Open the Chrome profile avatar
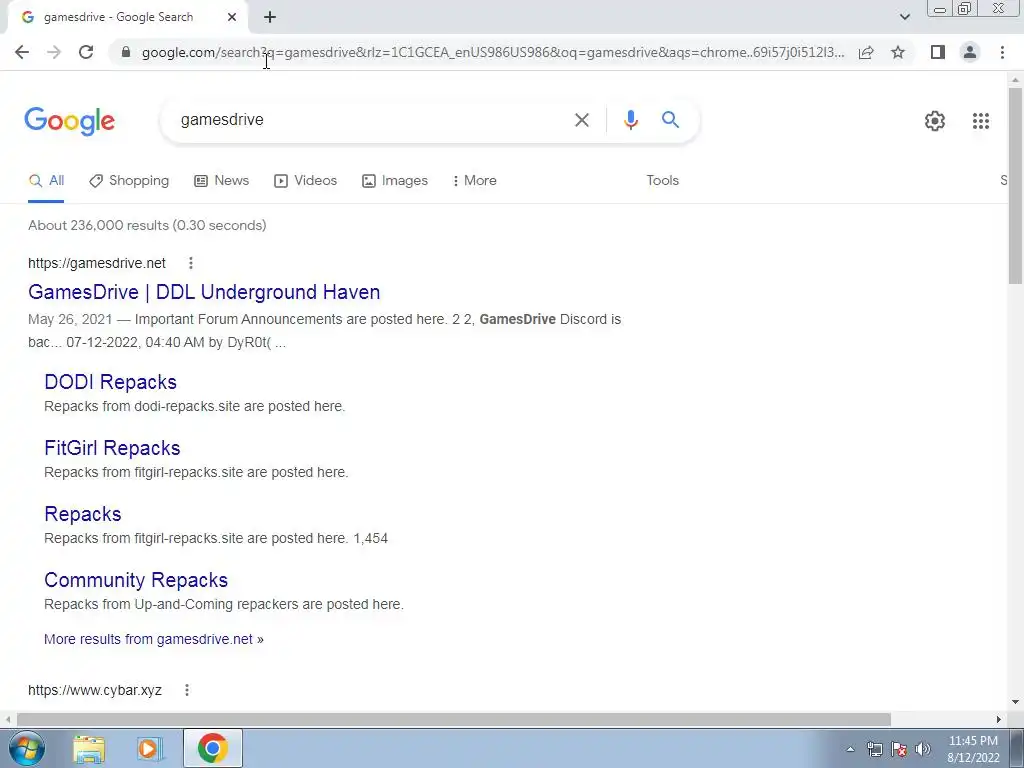The image size is (1024, 768). tap(970, 52)
